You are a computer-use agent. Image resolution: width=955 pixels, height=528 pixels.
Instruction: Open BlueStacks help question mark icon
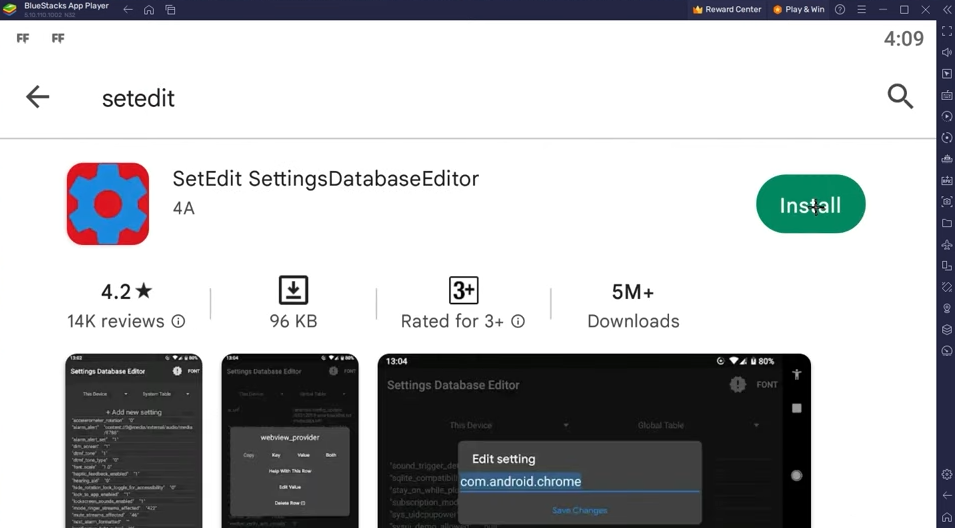click(x=840, y=10)
